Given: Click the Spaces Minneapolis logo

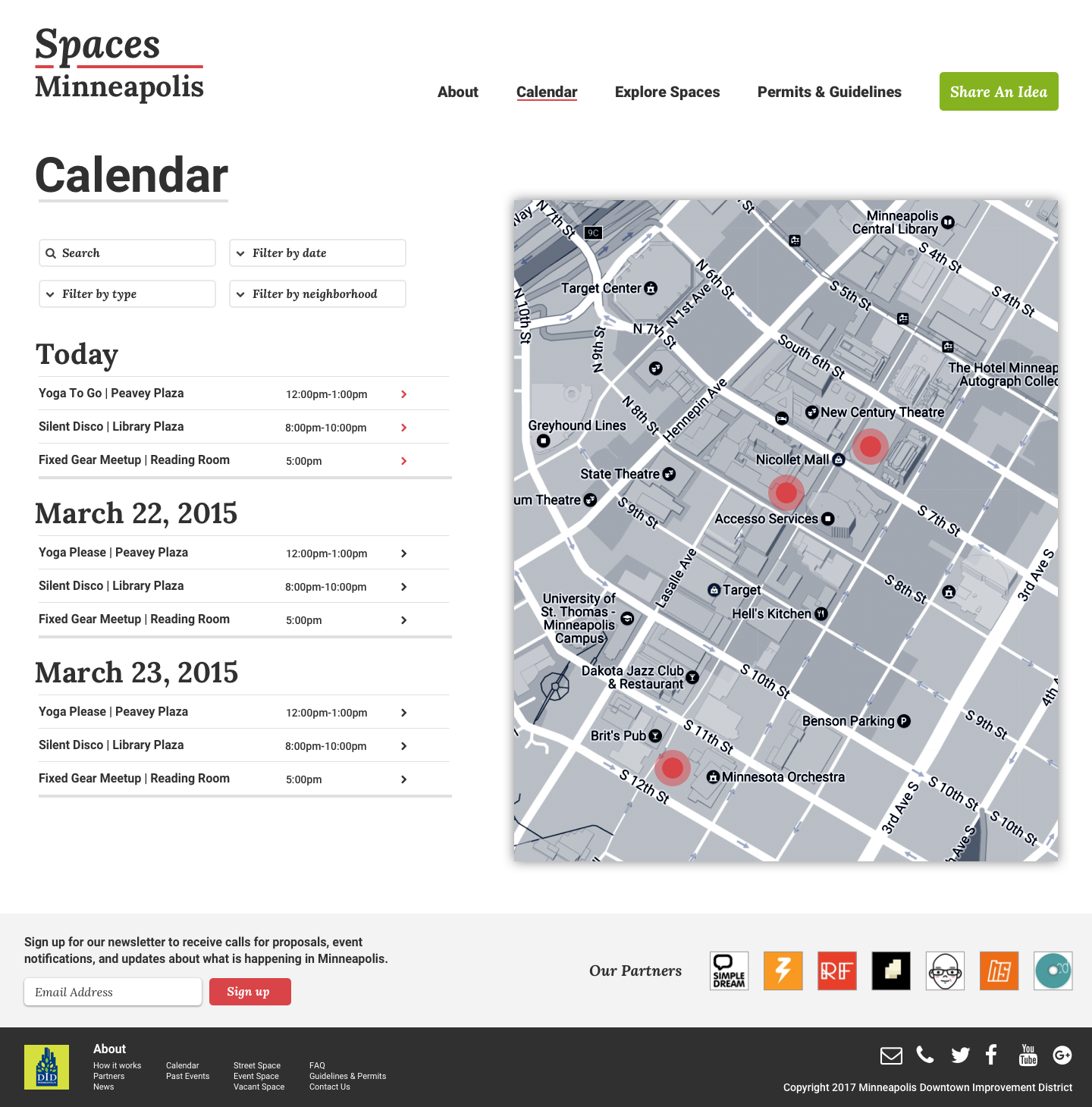Looking at the screenshot, I should (119, 65).
